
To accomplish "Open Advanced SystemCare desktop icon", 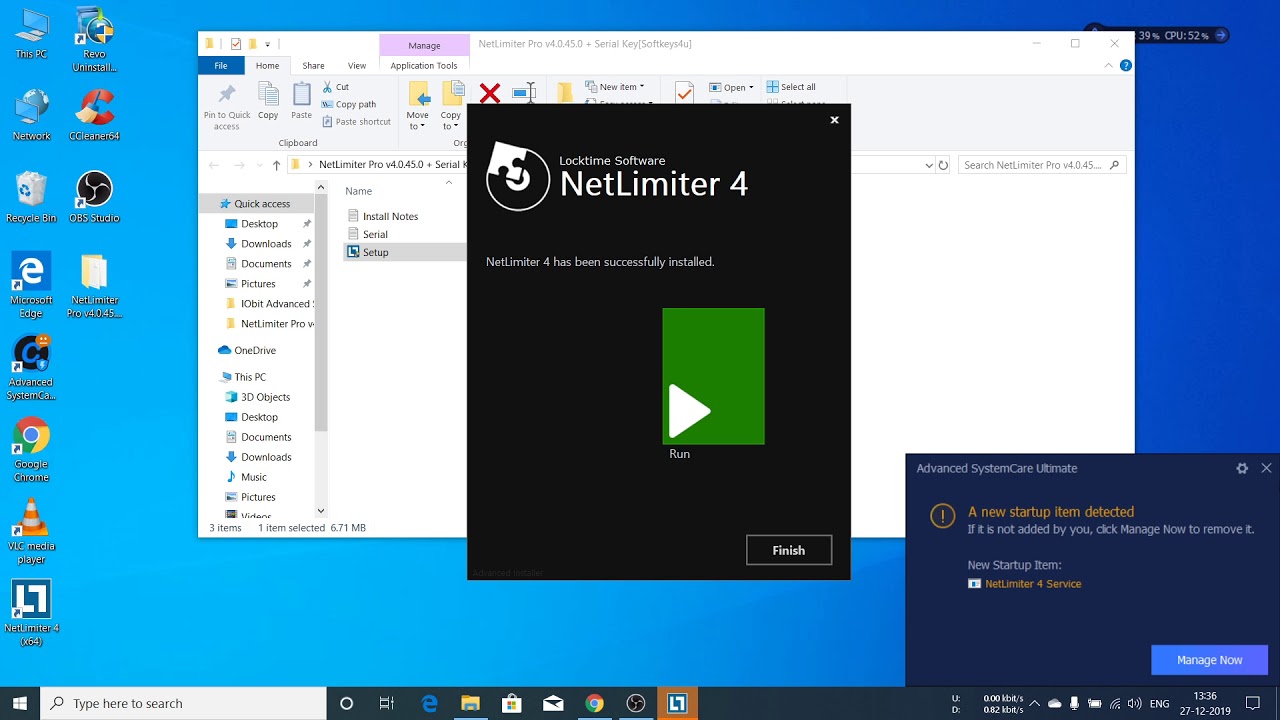I will coord(31,367).
